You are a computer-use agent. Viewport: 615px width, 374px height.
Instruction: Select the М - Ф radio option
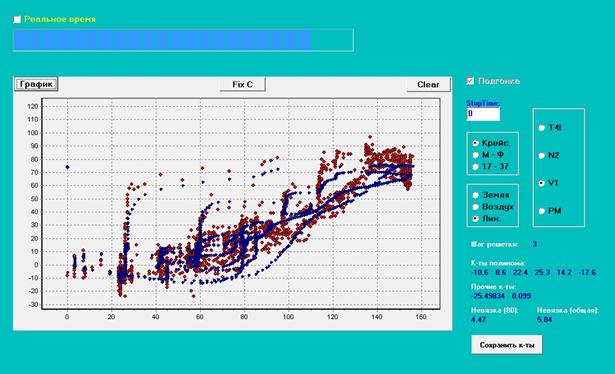point(476,155)
